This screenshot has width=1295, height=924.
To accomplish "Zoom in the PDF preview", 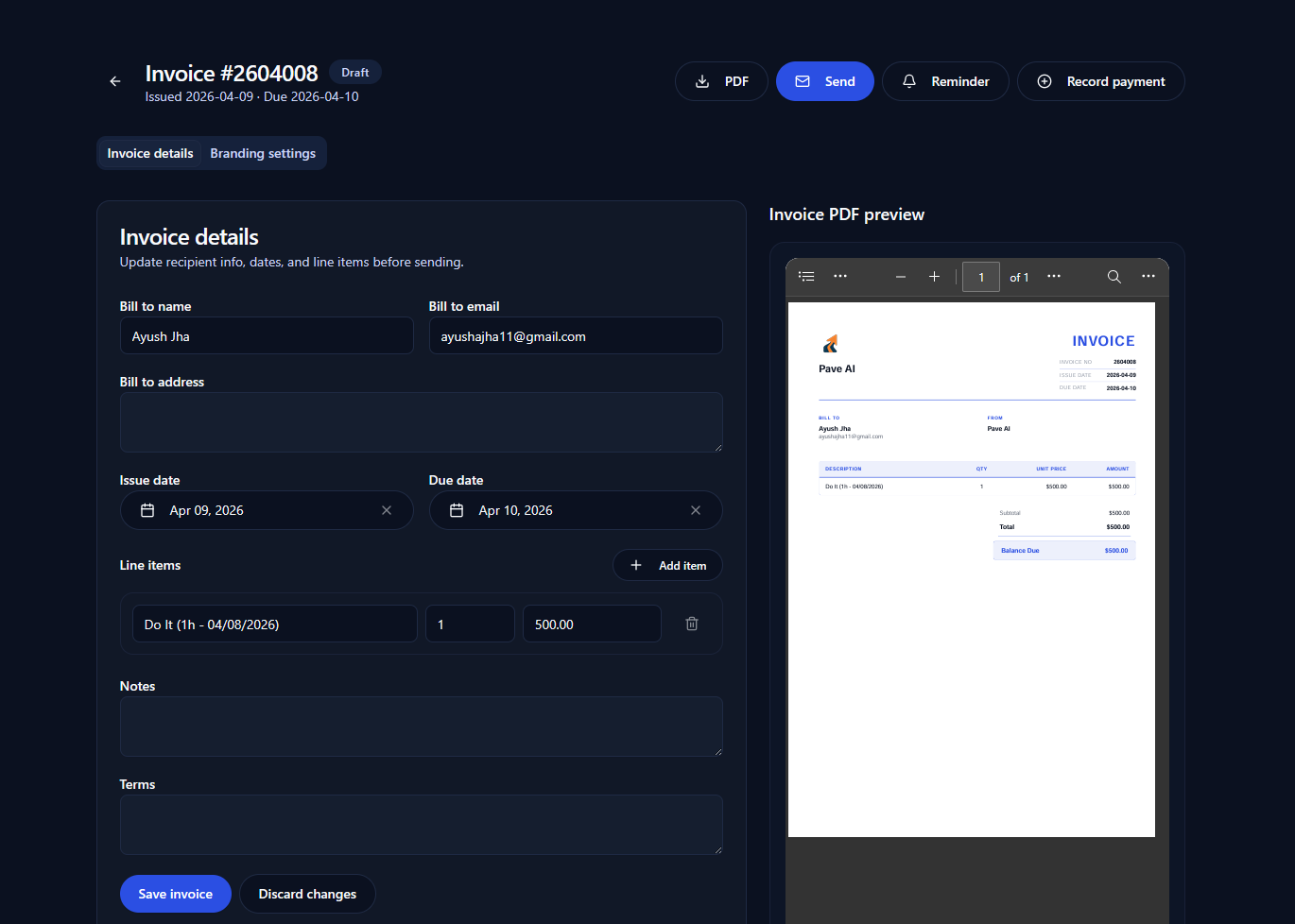I will (x=934, y=277).
